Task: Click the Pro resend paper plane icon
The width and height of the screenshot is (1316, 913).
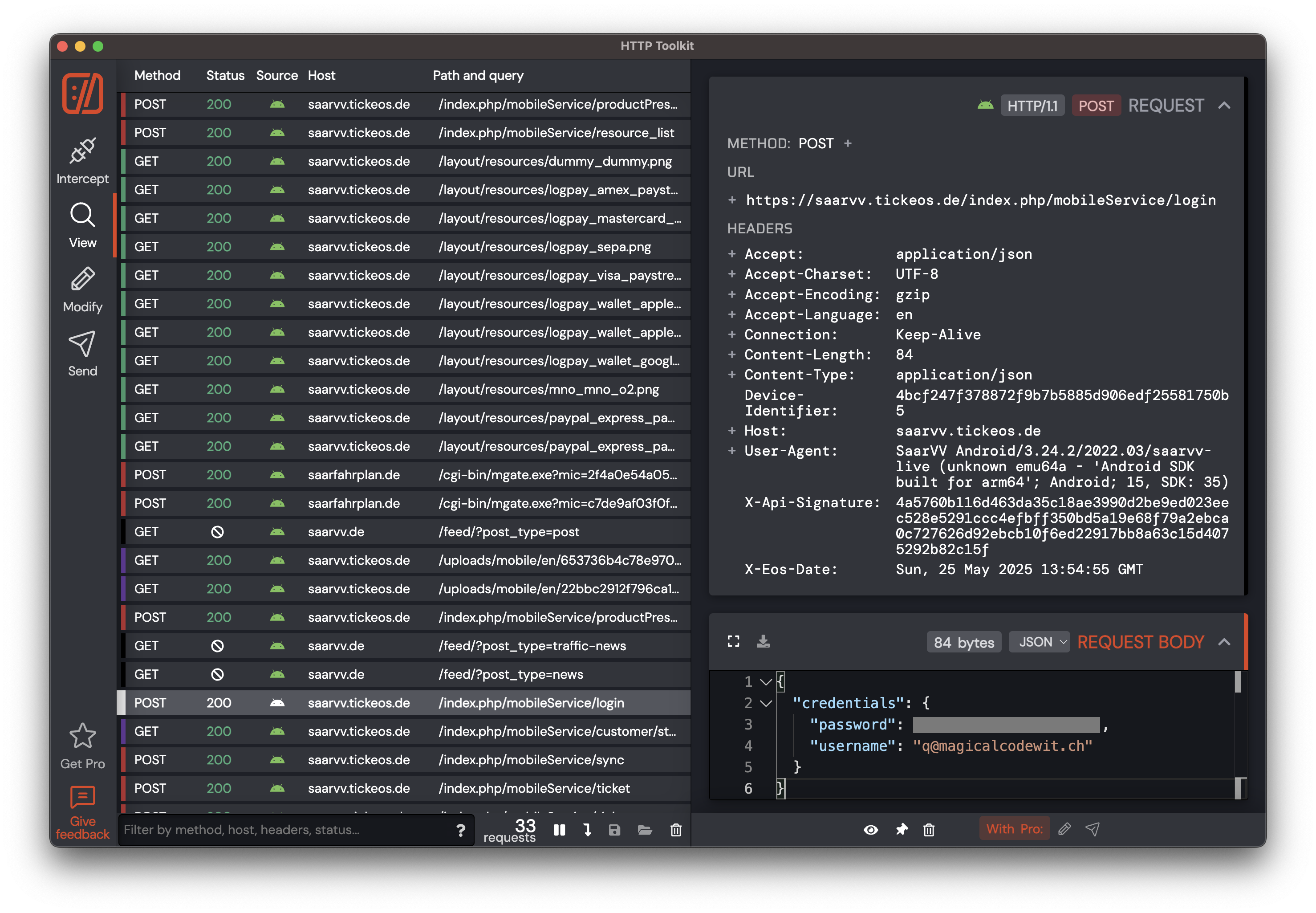Action: [x=1093, y=829]
